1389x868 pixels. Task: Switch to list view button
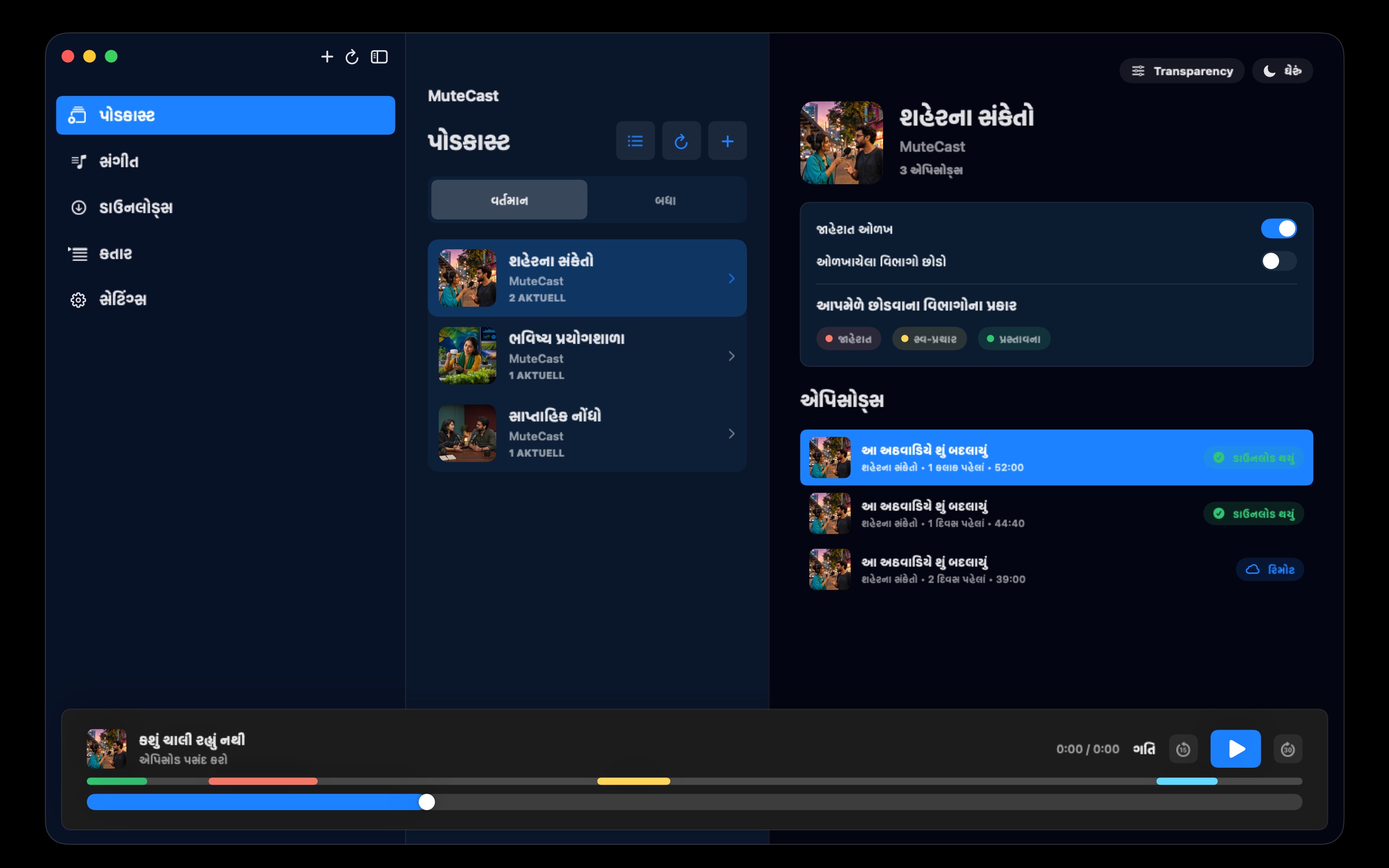click(x=635, y=141)
